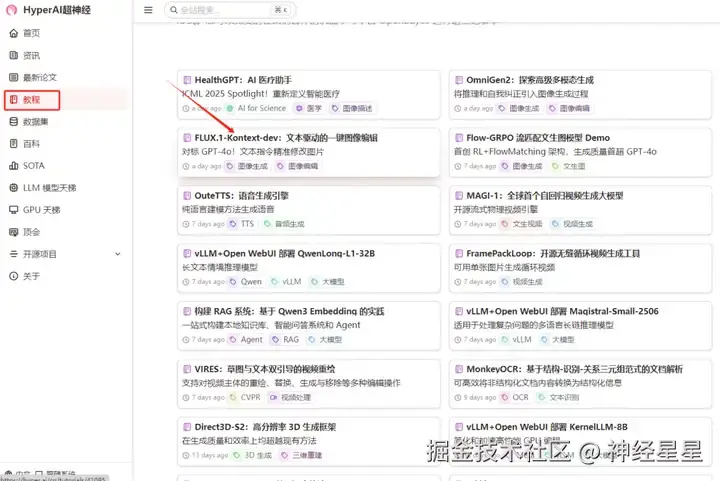Screen dimensions: 720x481
Task: Click the 医学 tag on HealthGPT card
Action: coord(309,108)
